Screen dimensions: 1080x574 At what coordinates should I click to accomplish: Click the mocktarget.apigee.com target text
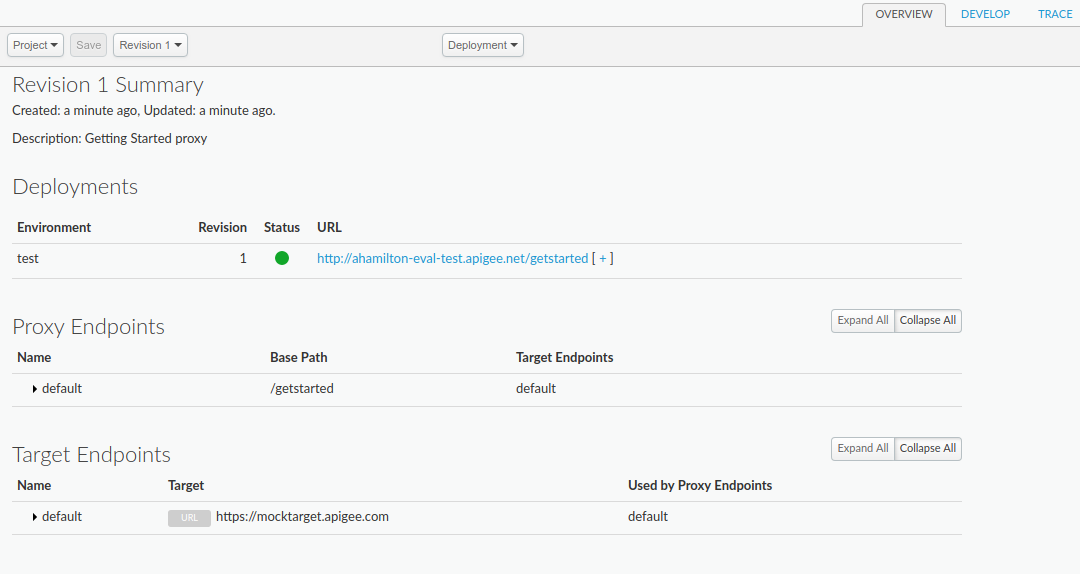pyautogui.click(x=302, y=517)
